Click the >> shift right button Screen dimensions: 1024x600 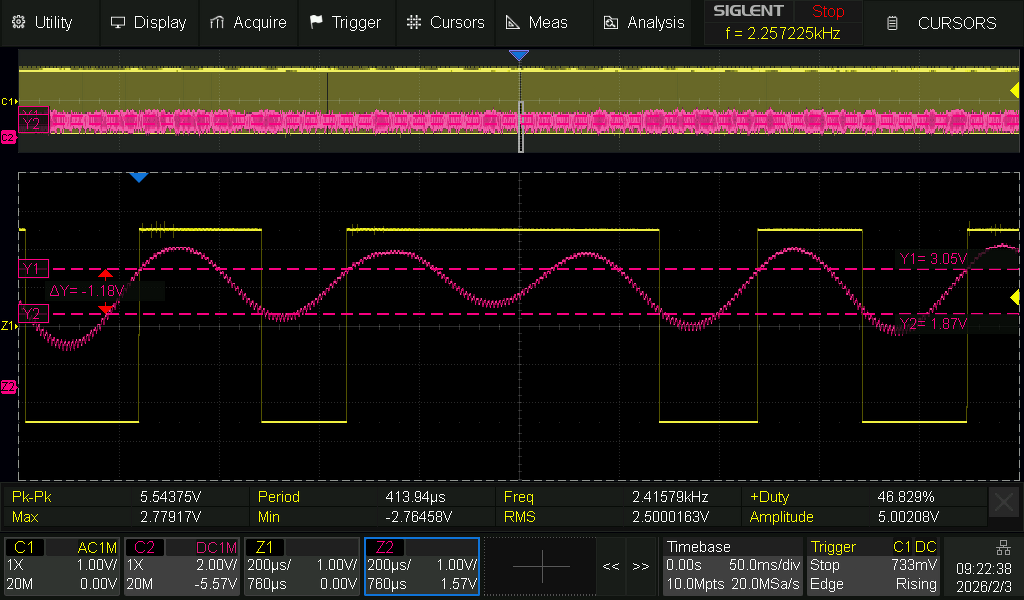tap(641, 566)
